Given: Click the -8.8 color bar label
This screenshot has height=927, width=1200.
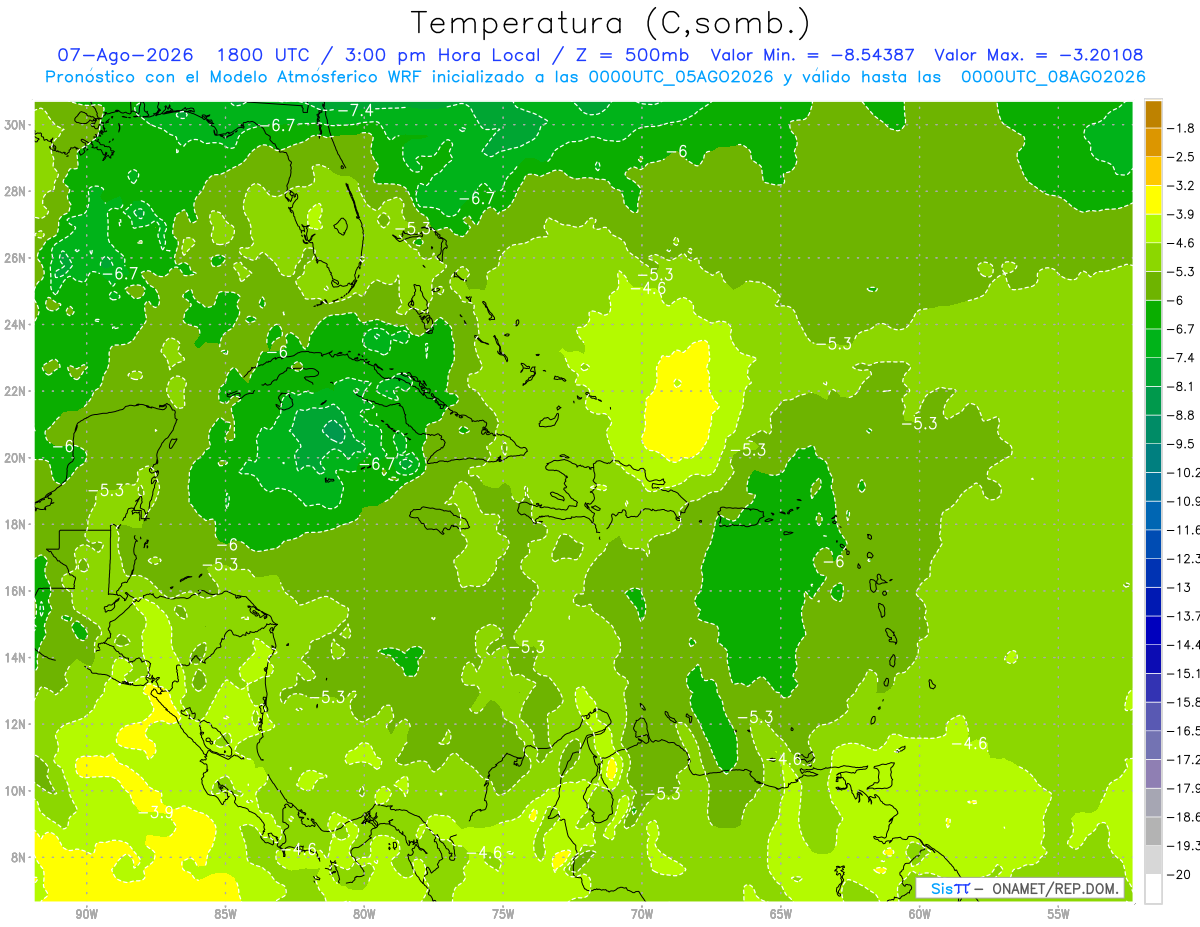Looking at the screenshot, I should tap(1182, 415).
